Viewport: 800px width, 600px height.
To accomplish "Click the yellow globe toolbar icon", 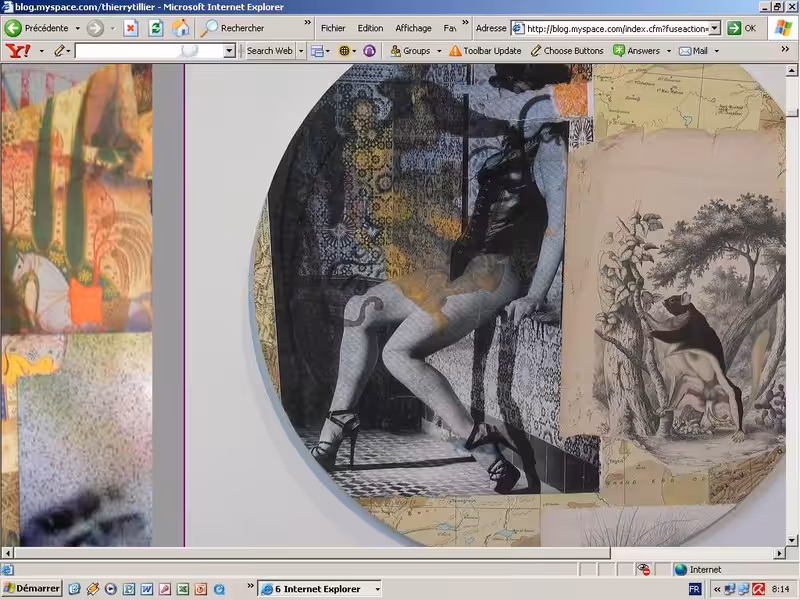I will click(x=344, y=51).
